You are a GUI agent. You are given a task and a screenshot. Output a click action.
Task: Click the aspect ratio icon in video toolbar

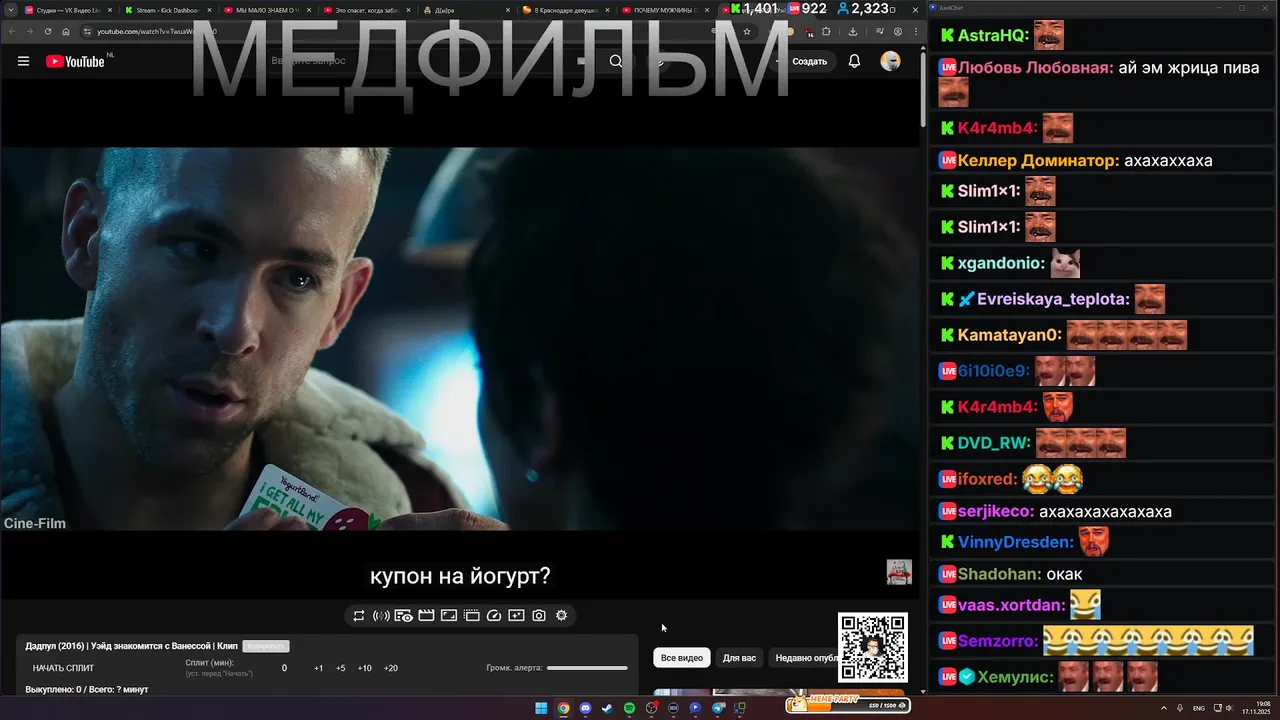tap(449, 616)
